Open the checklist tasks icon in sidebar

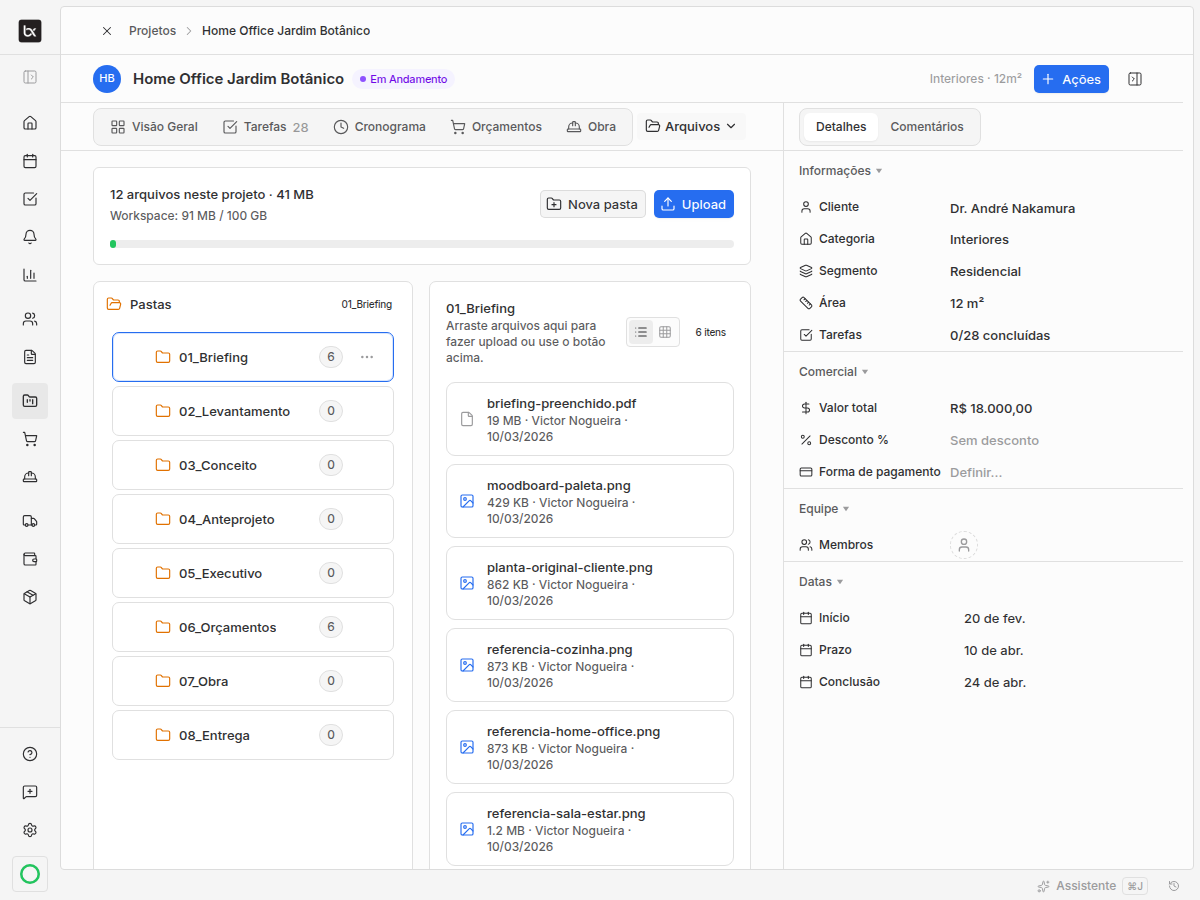(x=30, y=199)
